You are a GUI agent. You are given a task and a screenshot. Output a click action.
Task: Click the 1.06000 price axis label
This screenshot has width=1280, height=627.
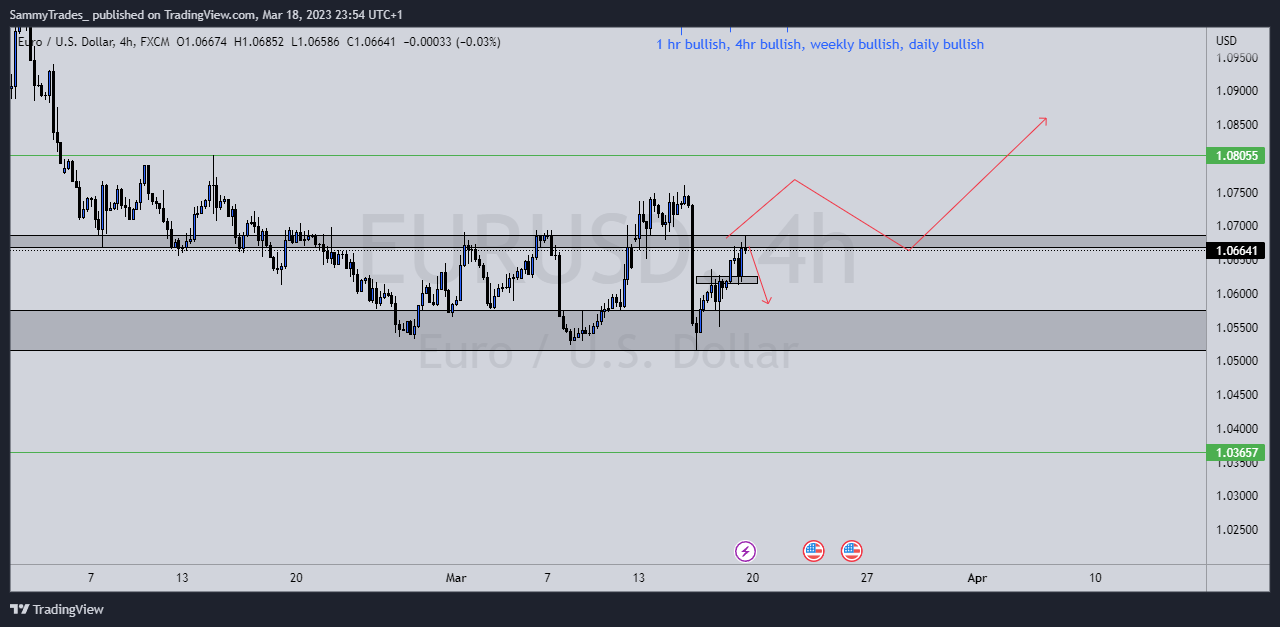[x=1236, y=294]
